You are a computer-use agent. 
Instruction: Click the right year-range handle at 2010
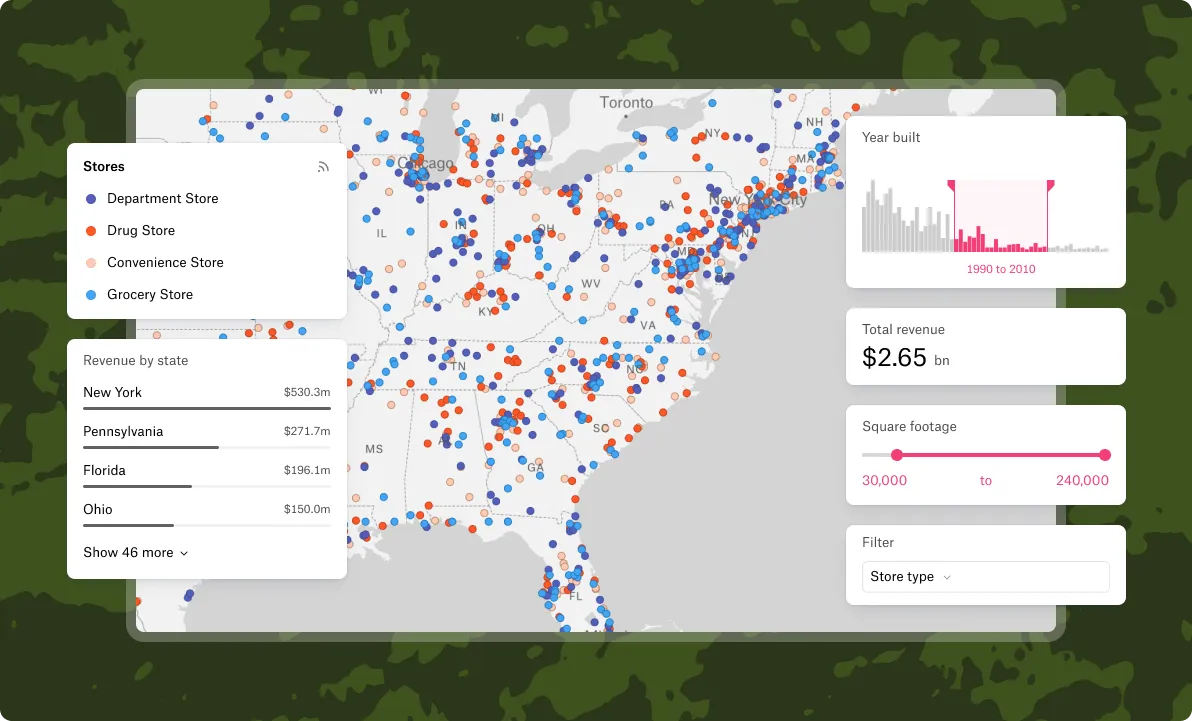point(1050,186)
